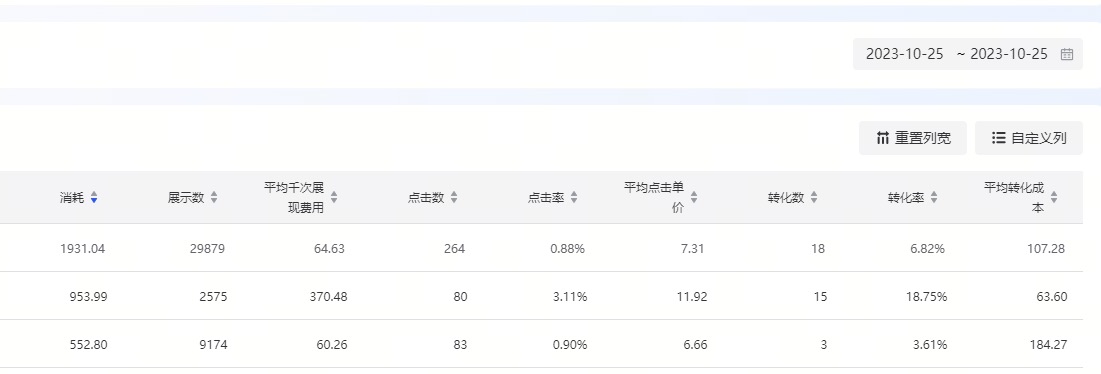Click the 18.75% conversion rate cell
1101x374 pixels.
pos(927,297)
